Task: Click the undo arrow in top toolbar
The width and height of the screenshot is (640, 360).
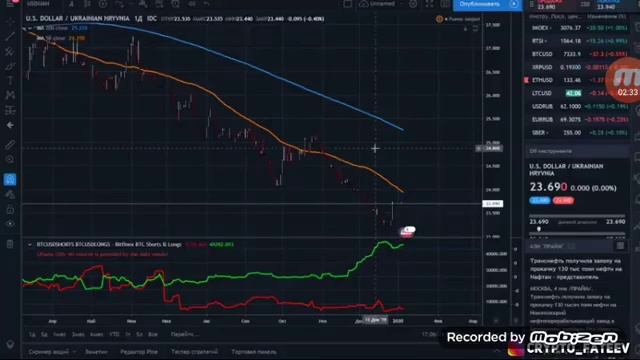Action: 207,4
